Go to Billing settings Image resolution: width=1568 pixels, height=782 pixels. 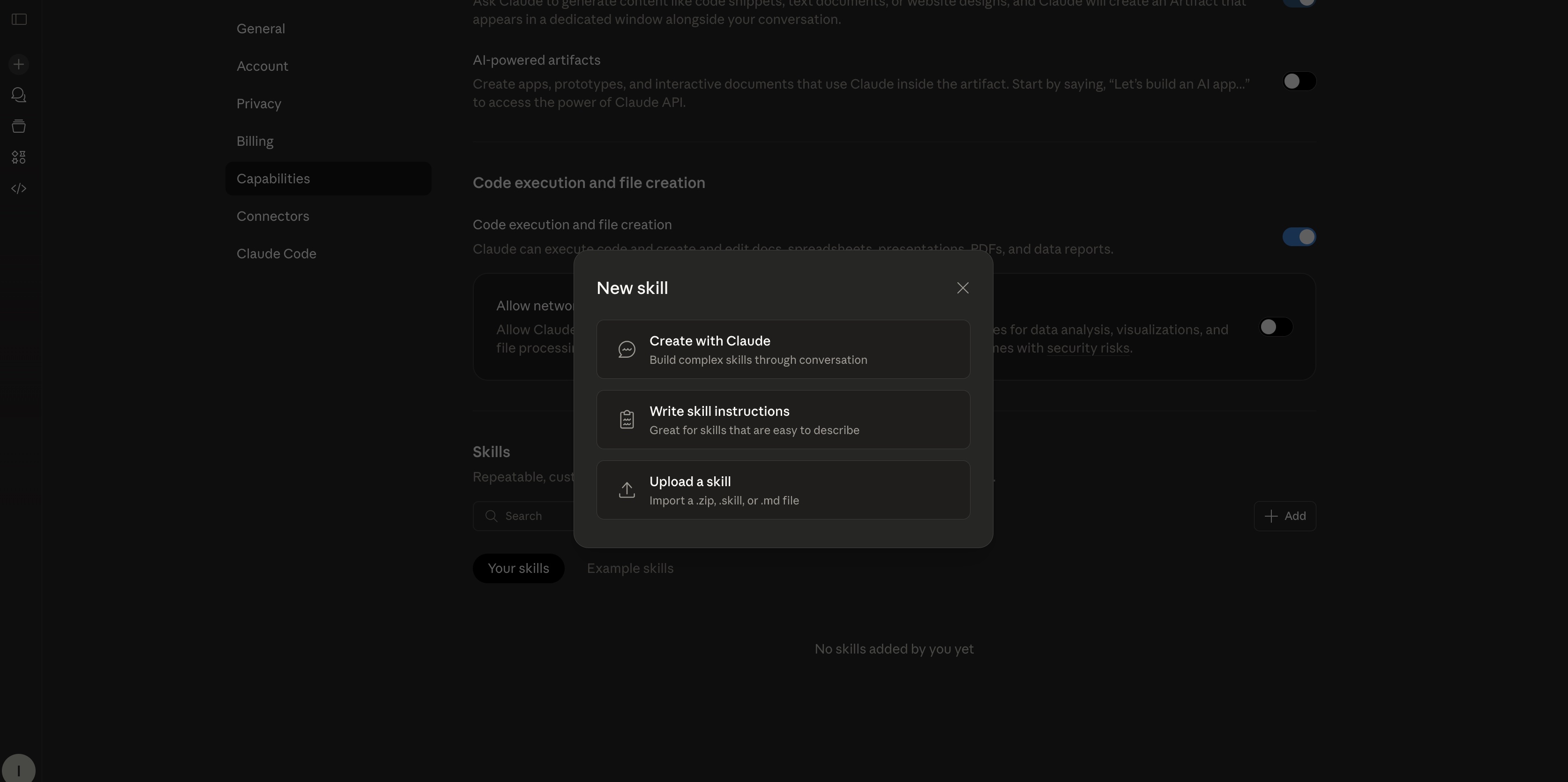click(255, 141)
